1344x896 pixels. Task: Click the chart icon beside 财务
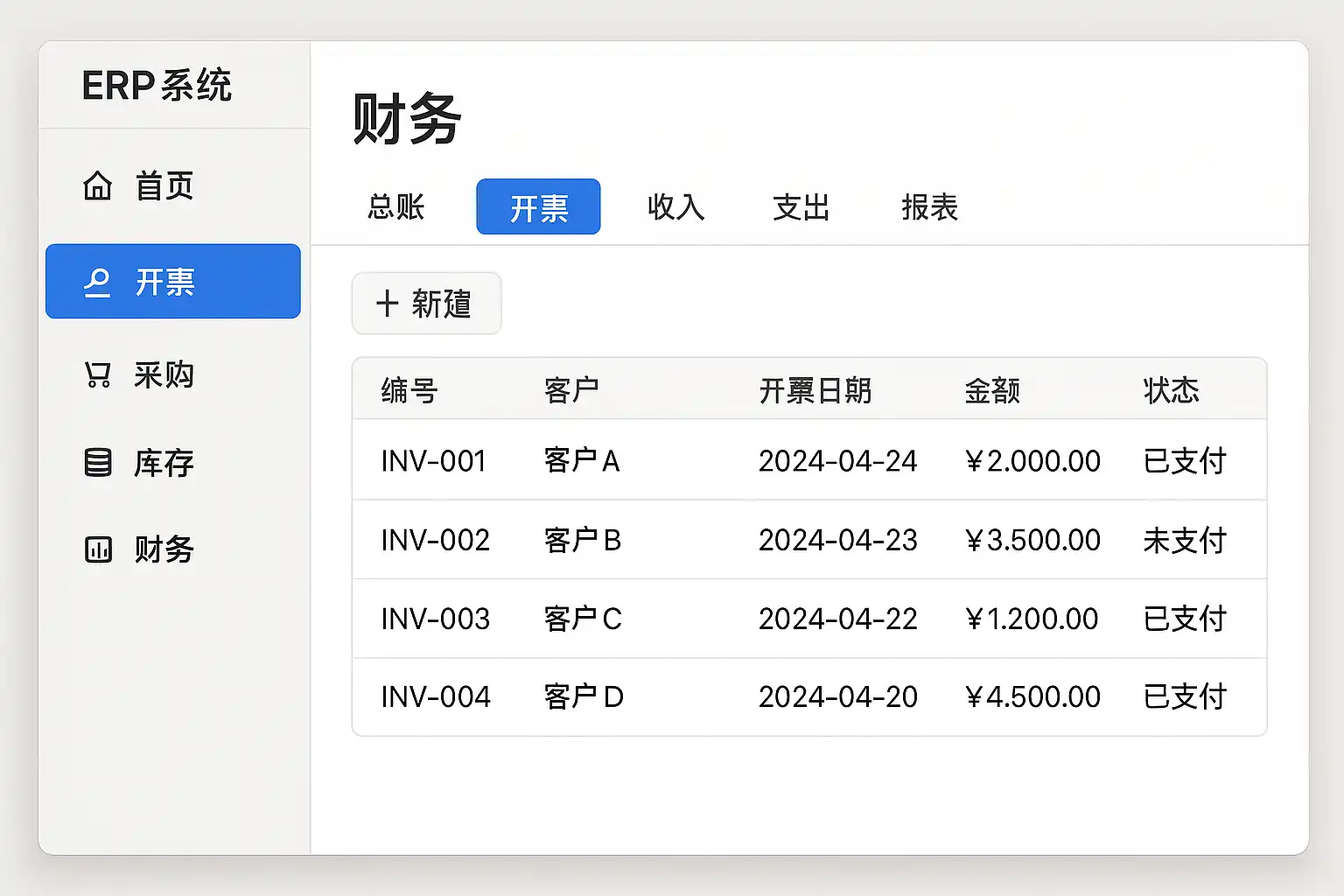point(97,549)
